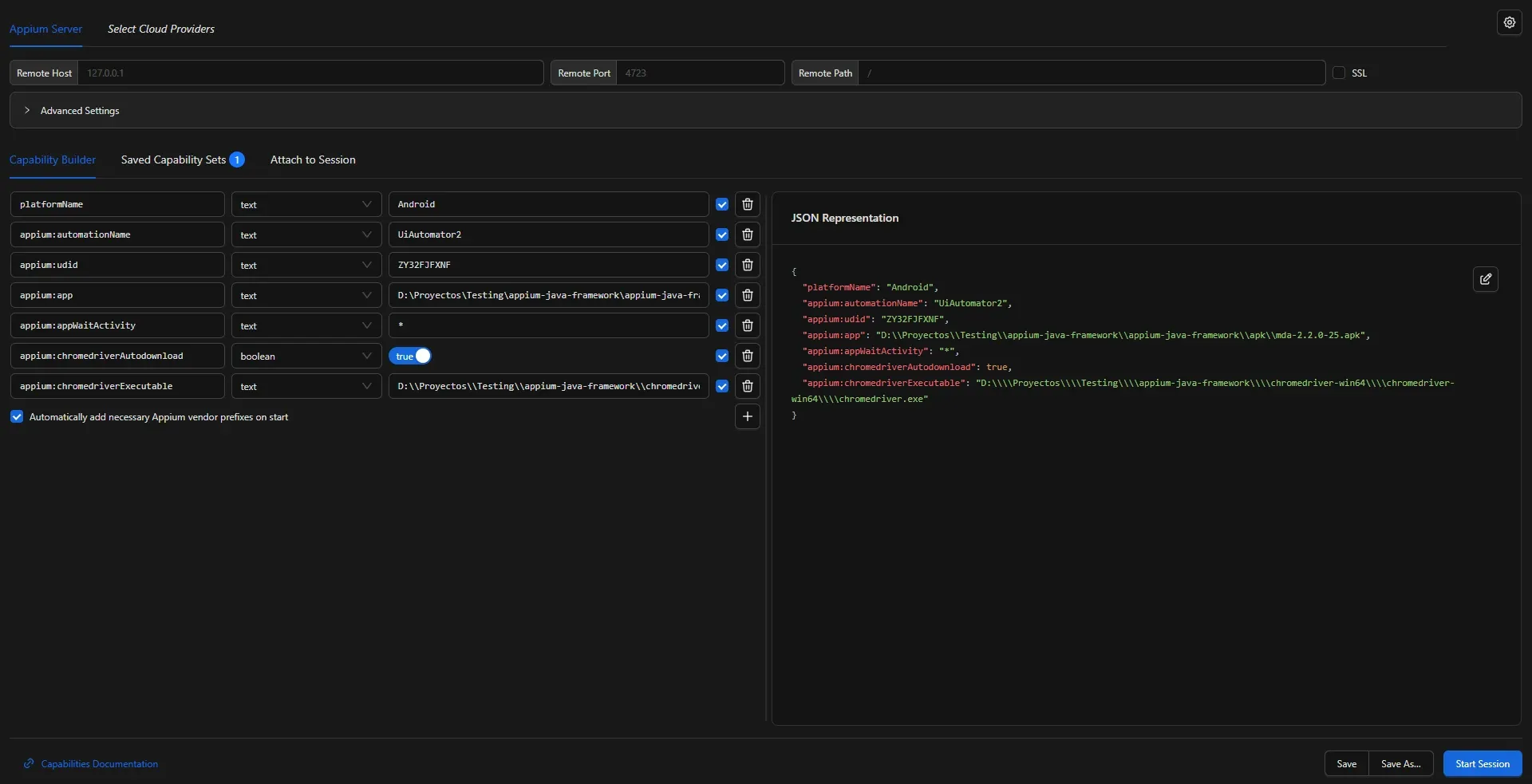Viewport: 1532px width, 784px height.
Task: Edit the appium:udid name field
Action: (117, 265)
